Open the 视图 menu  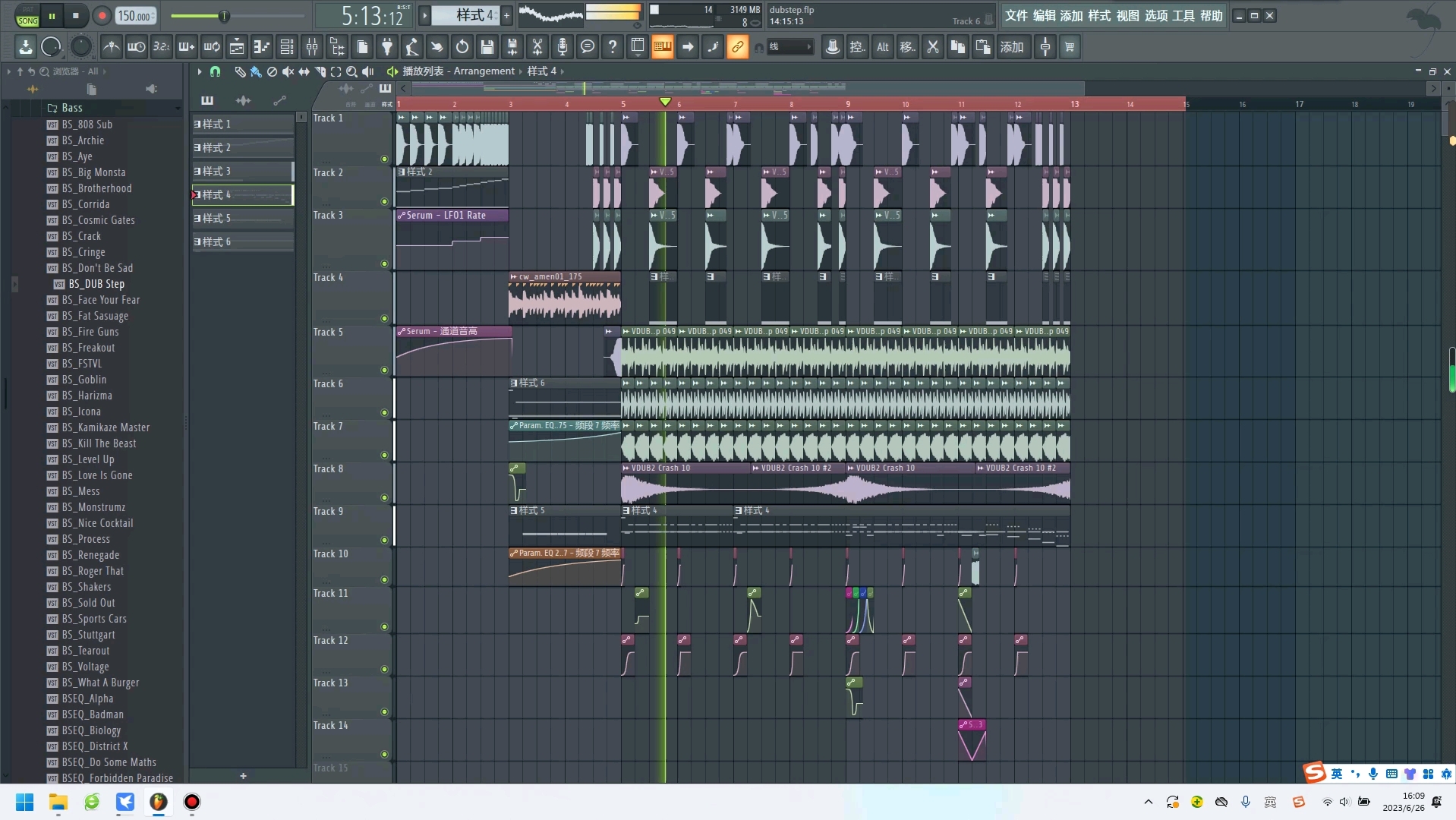[1128, 15]
